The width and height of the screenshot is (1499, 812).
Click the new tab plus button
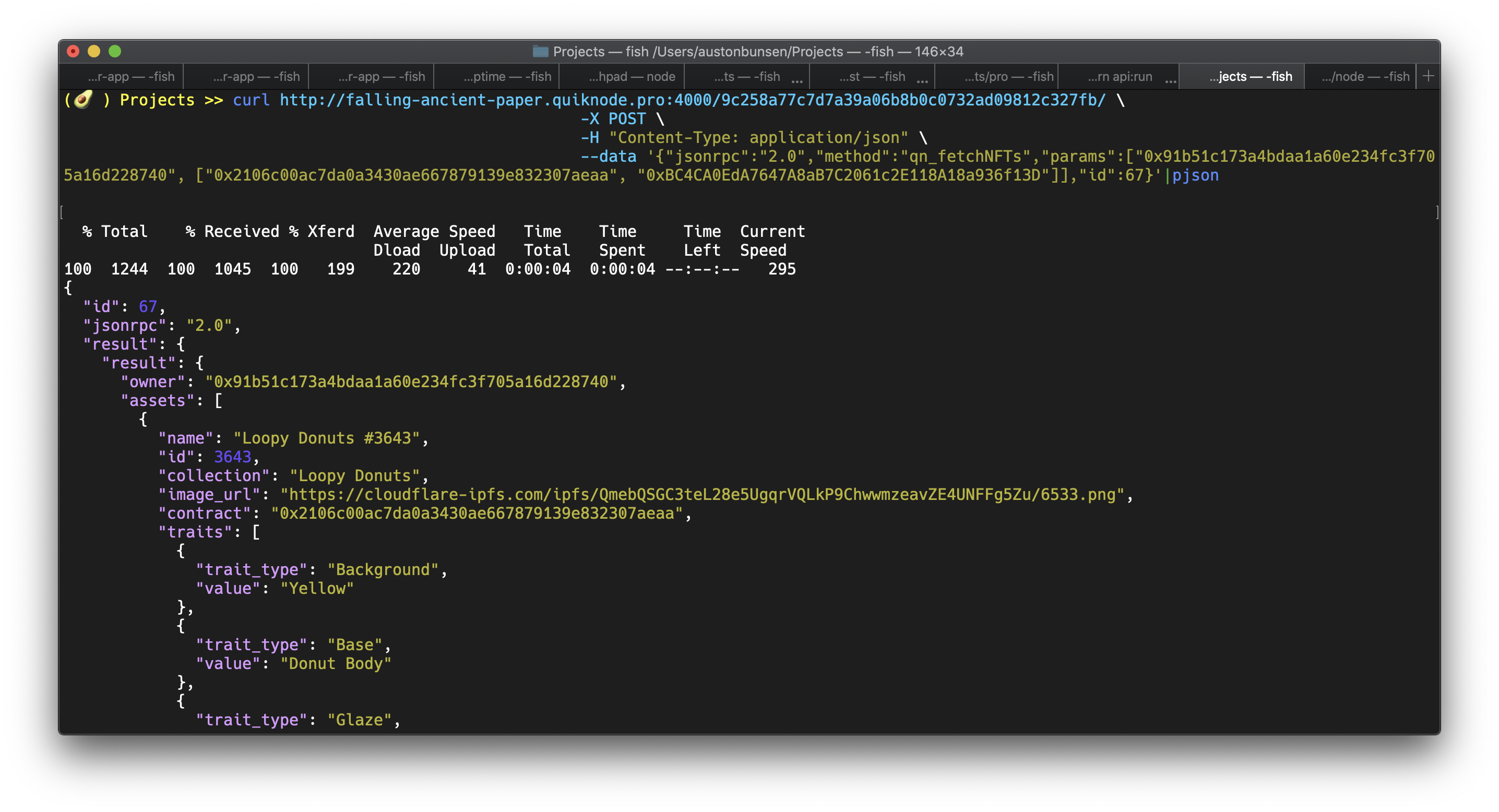[x=1428, y=76]
